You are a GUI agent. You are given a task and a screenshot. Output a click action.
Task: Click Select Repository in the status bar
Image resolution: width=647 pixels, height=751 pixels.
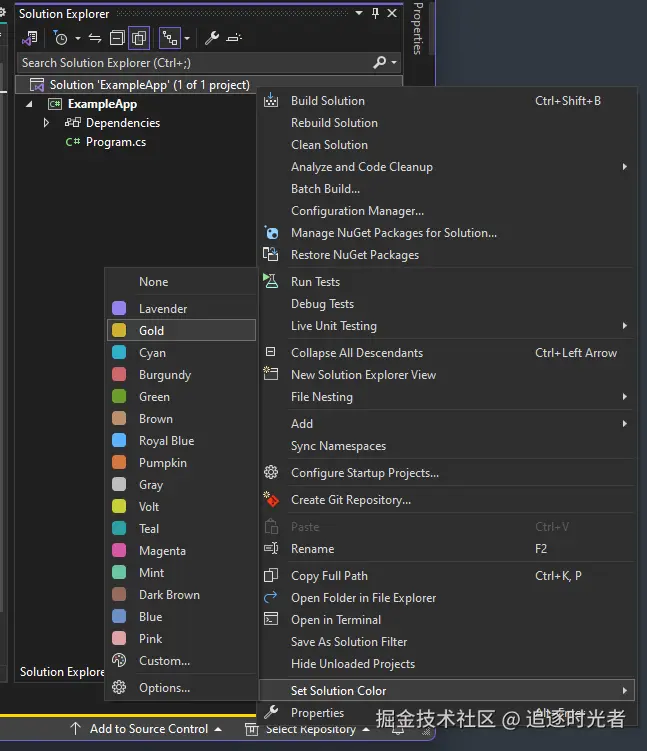[310, 729]
